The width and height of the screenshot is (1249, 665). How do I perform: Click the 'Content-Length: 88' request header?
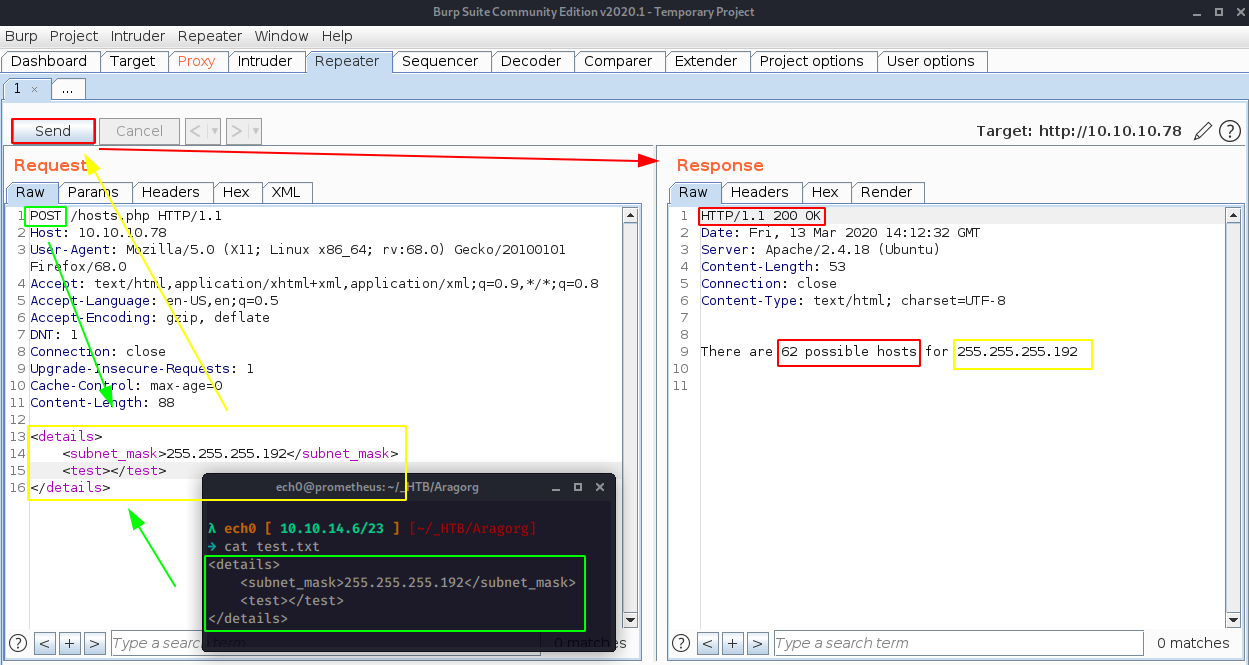click(x=102, y=402)
